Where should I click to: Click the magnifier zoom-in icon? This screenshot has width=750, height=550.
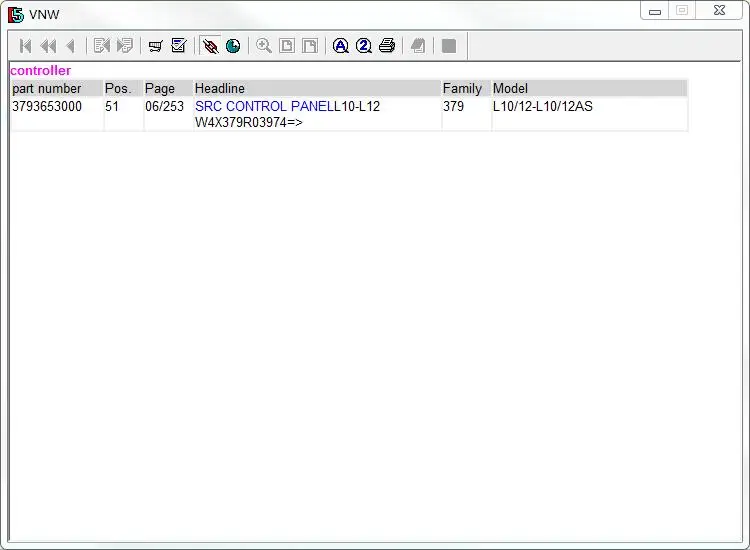(x=264, y=46)
